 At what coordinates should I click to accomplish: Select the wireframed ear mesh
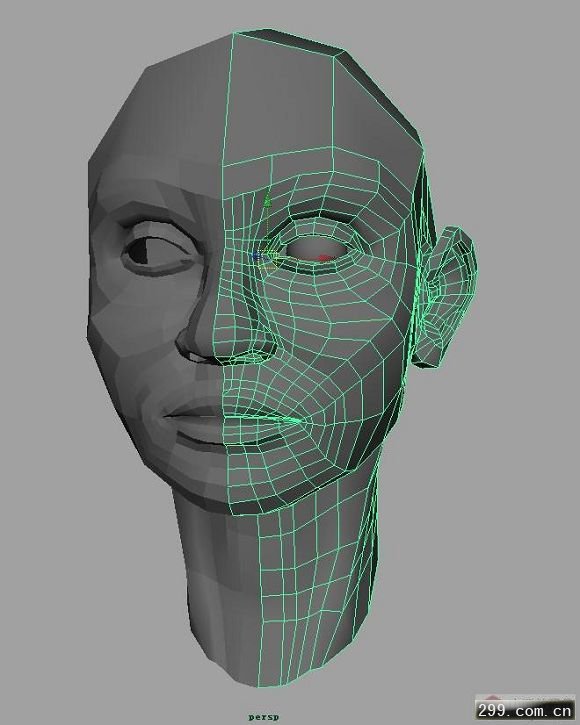pos(446,296)
